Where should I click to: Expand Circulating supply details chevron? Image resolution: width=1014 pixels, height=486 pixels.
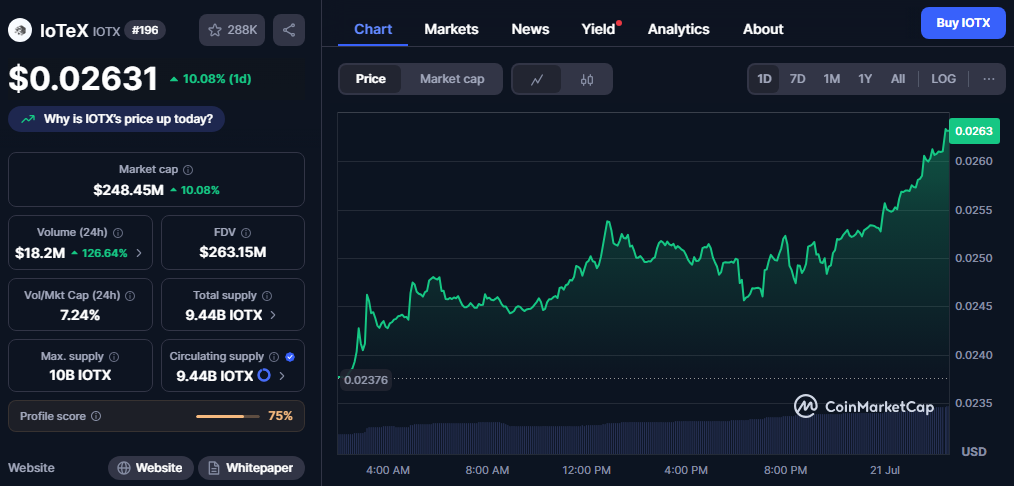pyautogui.click(x=281, y=375)
